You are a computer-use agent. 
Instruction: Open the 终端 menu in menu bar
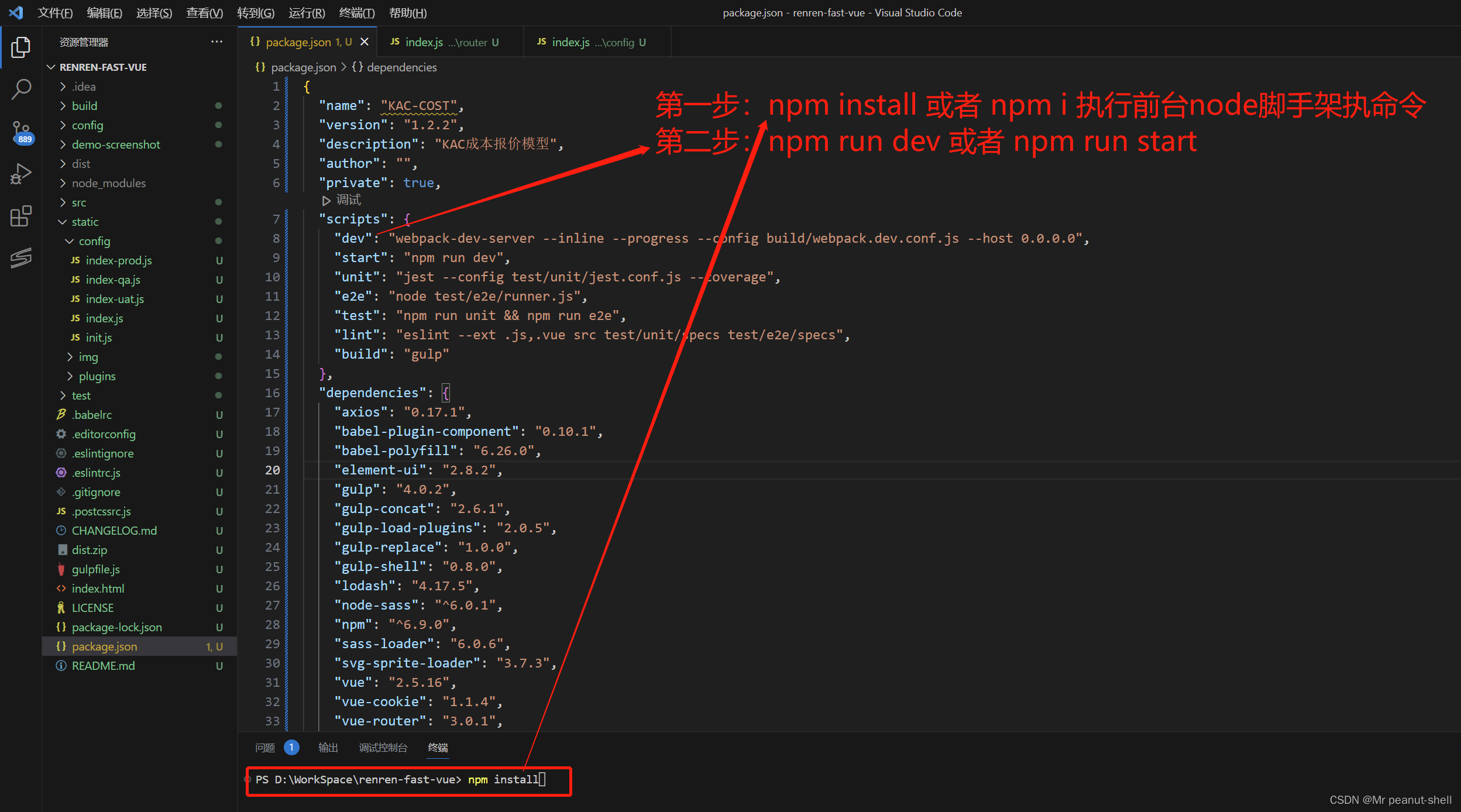click(x=356, y=13)
